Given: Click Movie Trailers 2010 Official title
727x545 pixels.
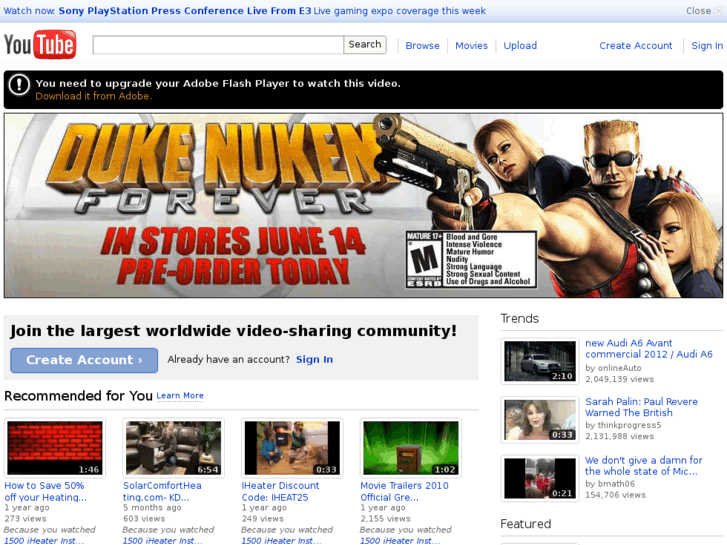Looking at the screenshot, I should click(x=404, y=491).
